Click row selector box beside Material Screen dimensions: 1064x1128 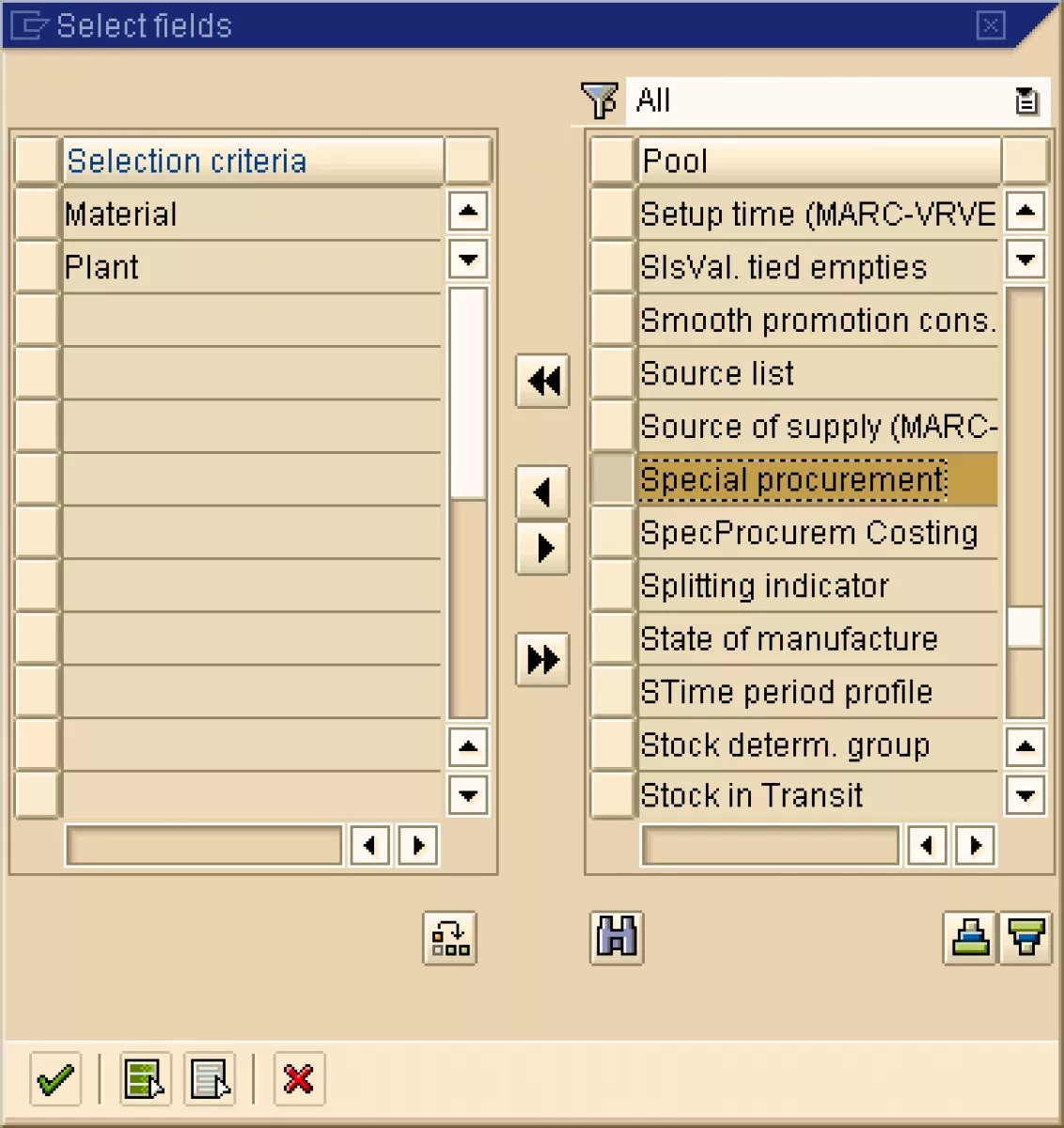point(38,213)
